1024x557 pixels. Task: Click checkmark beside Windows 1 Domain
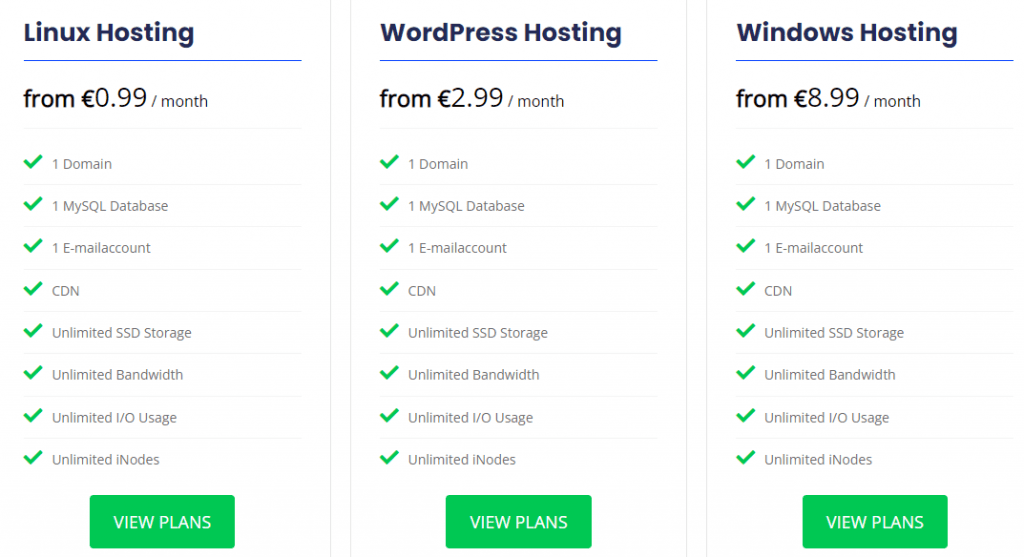pos(746,162)
